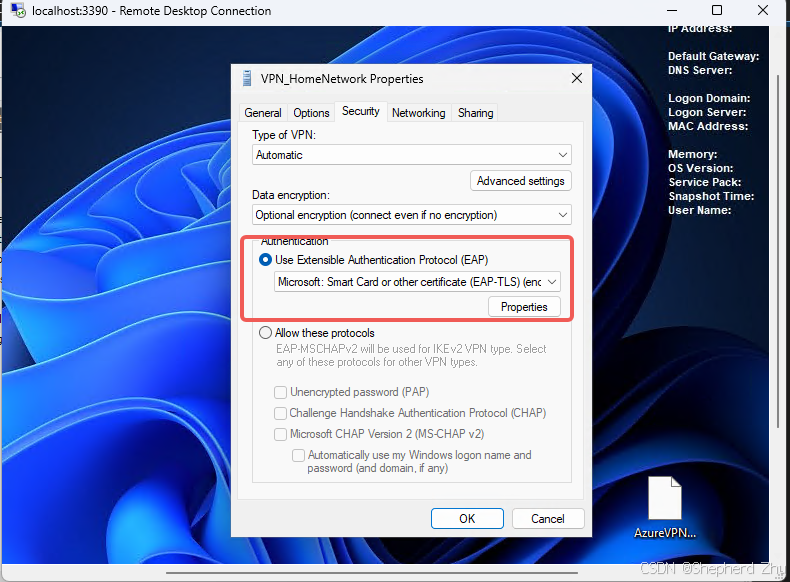Select the Security tab
This screenshot has width=790, height=582.
click(x=361, y=111)
